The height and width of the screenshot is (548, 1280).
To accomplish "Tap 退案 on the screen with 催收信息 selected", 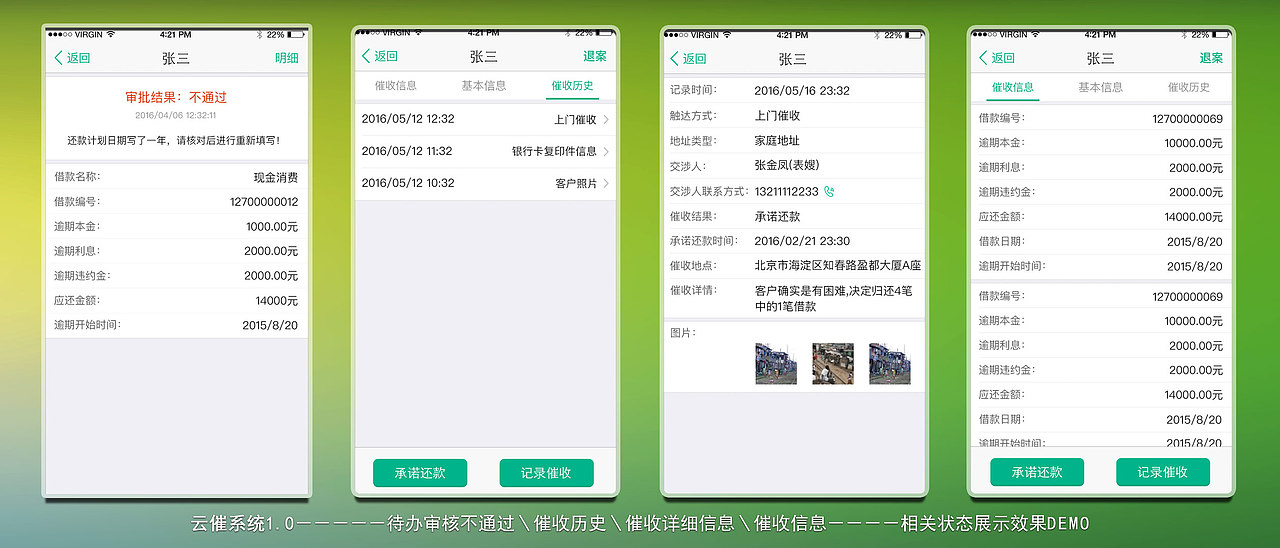I will (x=1212, y=58).
